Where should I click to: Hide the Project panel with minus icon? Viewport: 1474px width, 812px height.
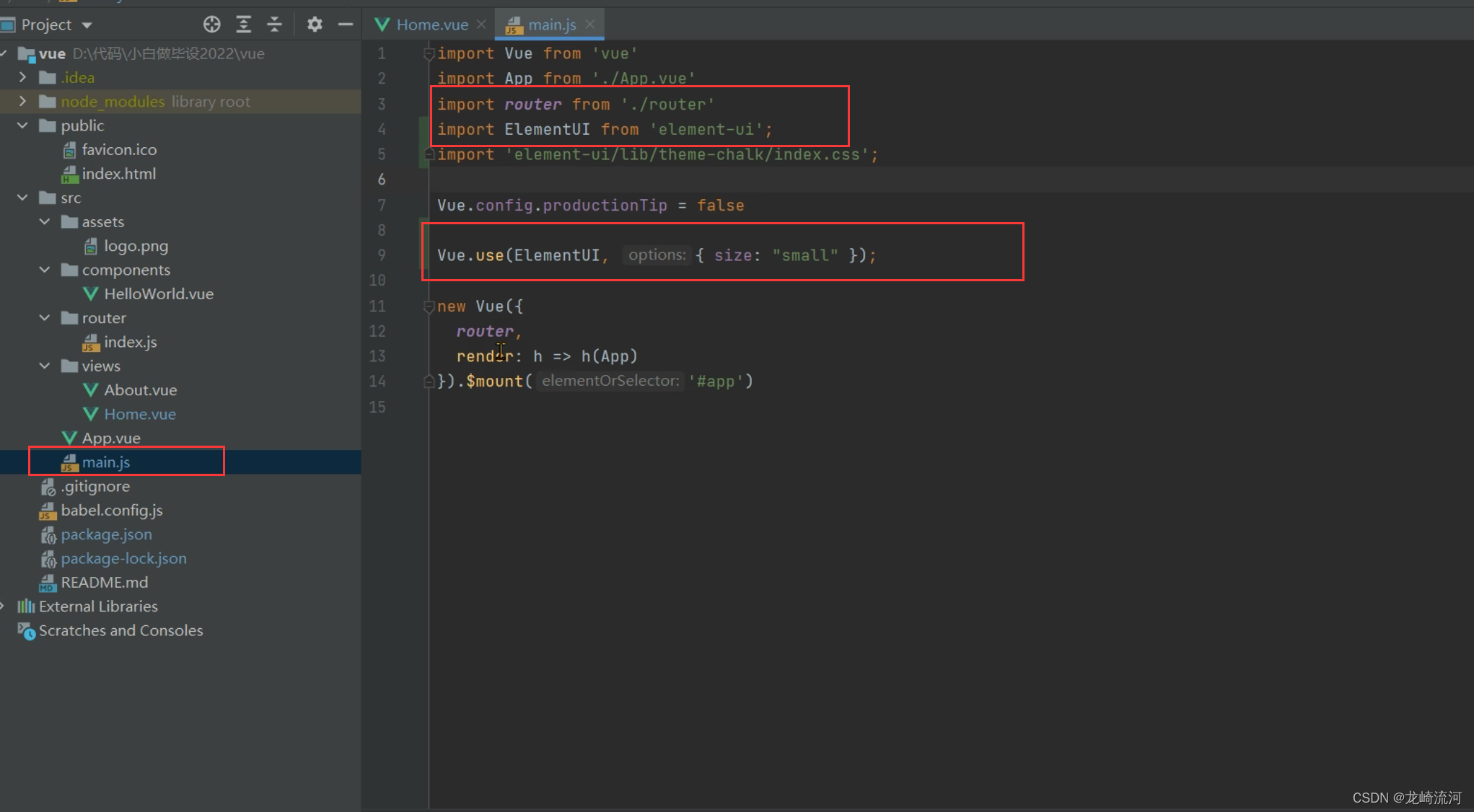(346, 25)
